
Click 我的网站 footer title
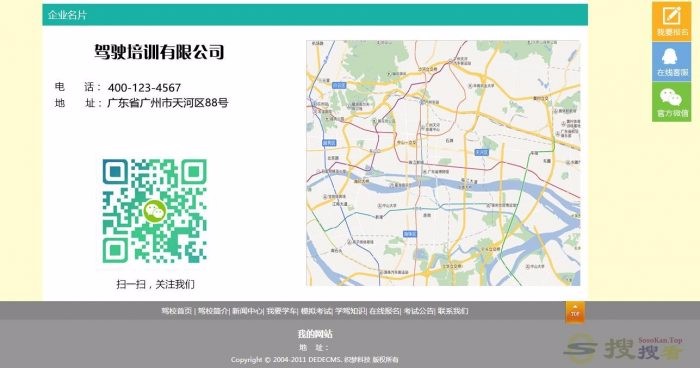(315, 334)
